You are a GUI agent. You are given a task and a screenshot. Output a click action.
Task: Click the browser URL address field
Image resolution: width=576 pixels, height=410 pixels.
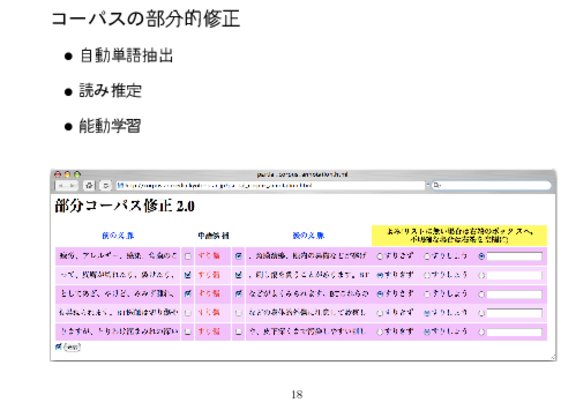pyautogui.click(x=270, y=186)
